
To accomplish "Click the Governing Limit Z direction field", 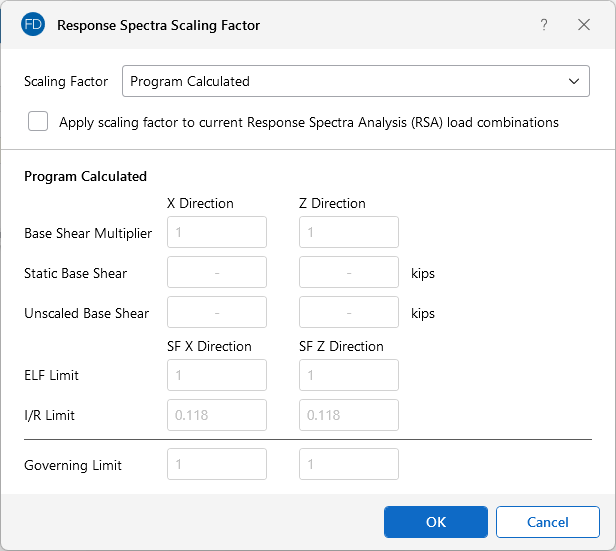I will 349,464.
